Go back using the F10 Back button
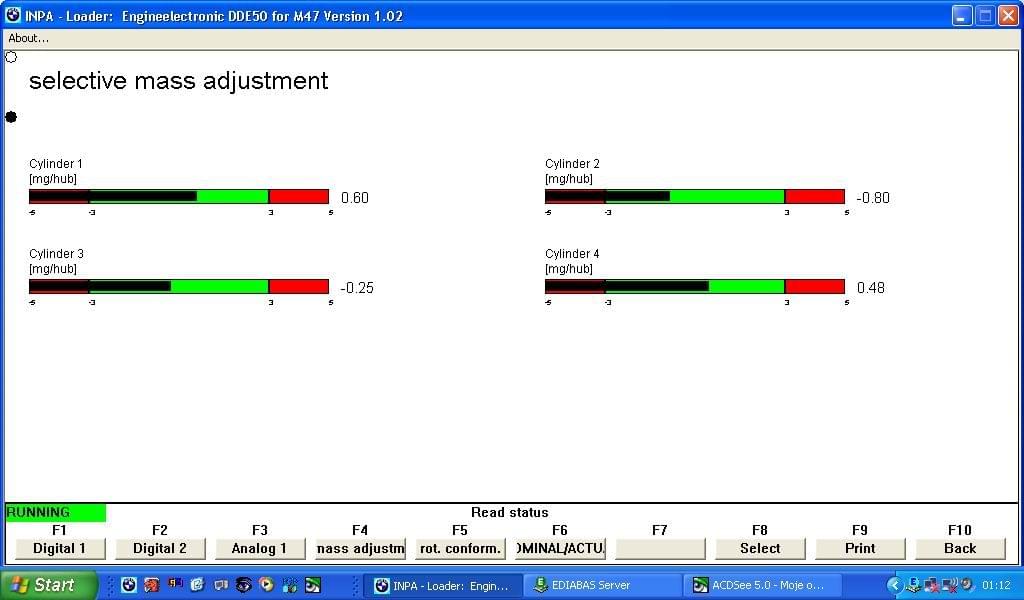Image resolution: width=1024 pixels, height=600 pixels. [x=960, y=548]
